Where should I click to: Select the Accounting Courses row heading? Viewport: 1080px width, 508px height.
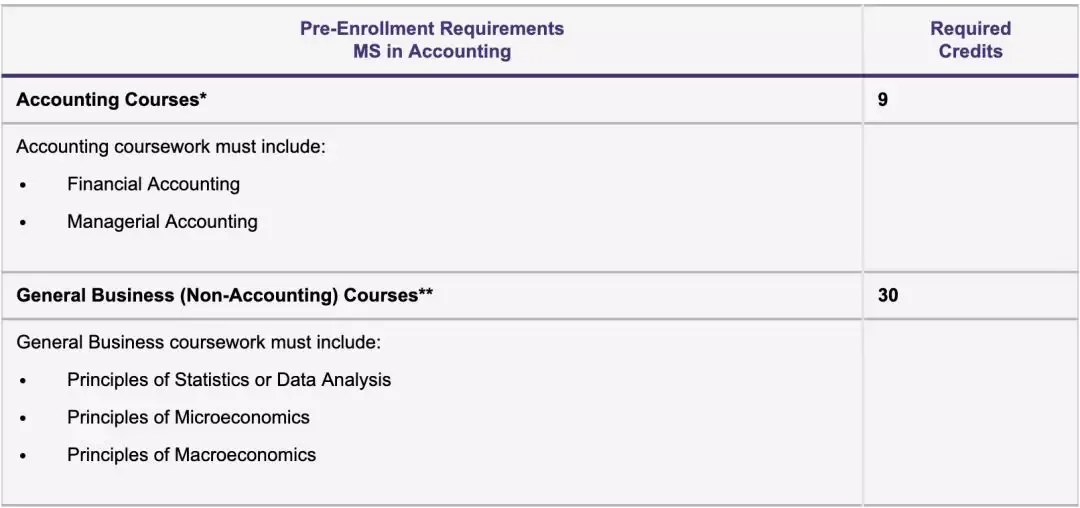click(111, 100)
